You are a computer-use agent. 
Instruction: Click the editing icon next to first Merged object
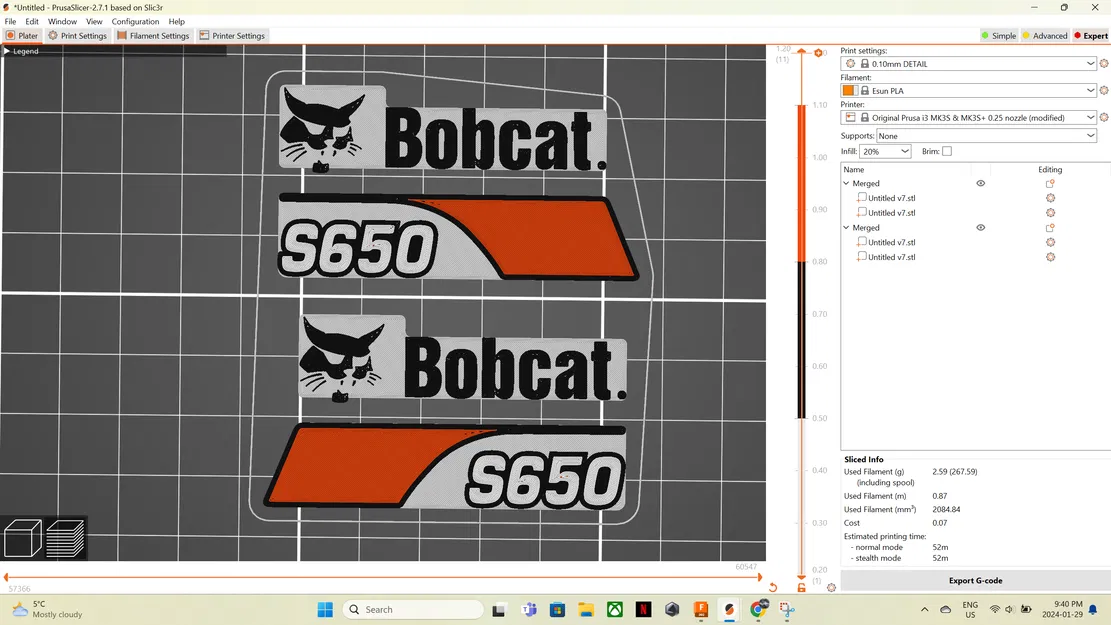1049,183
